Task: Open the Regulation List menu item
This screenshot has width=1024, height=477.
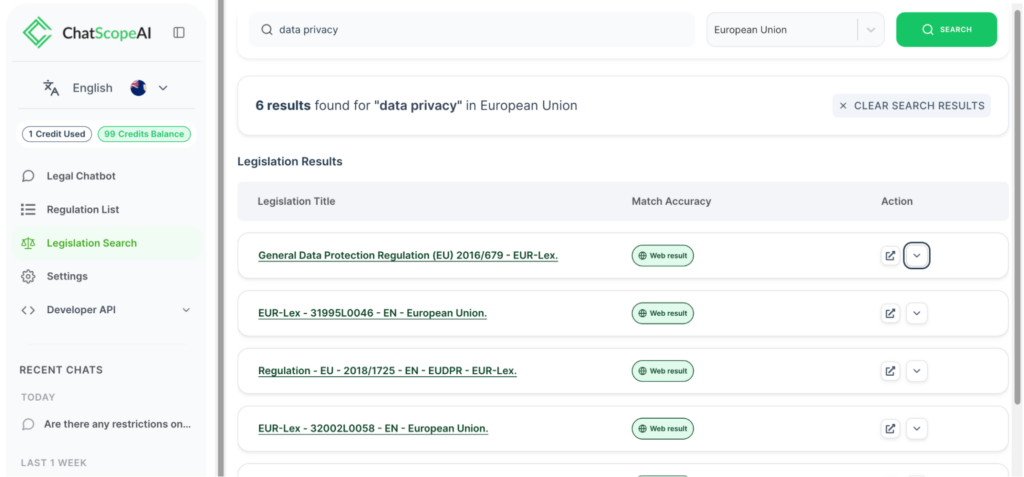Action: [106, 209]
